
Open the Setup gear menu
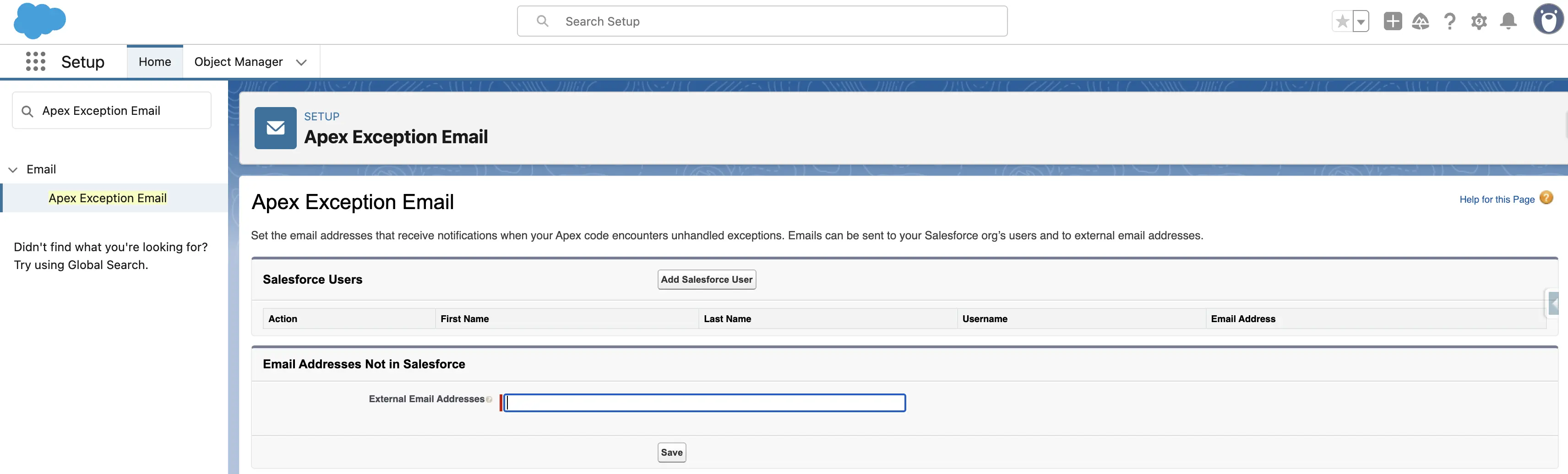pos(1479,22)
